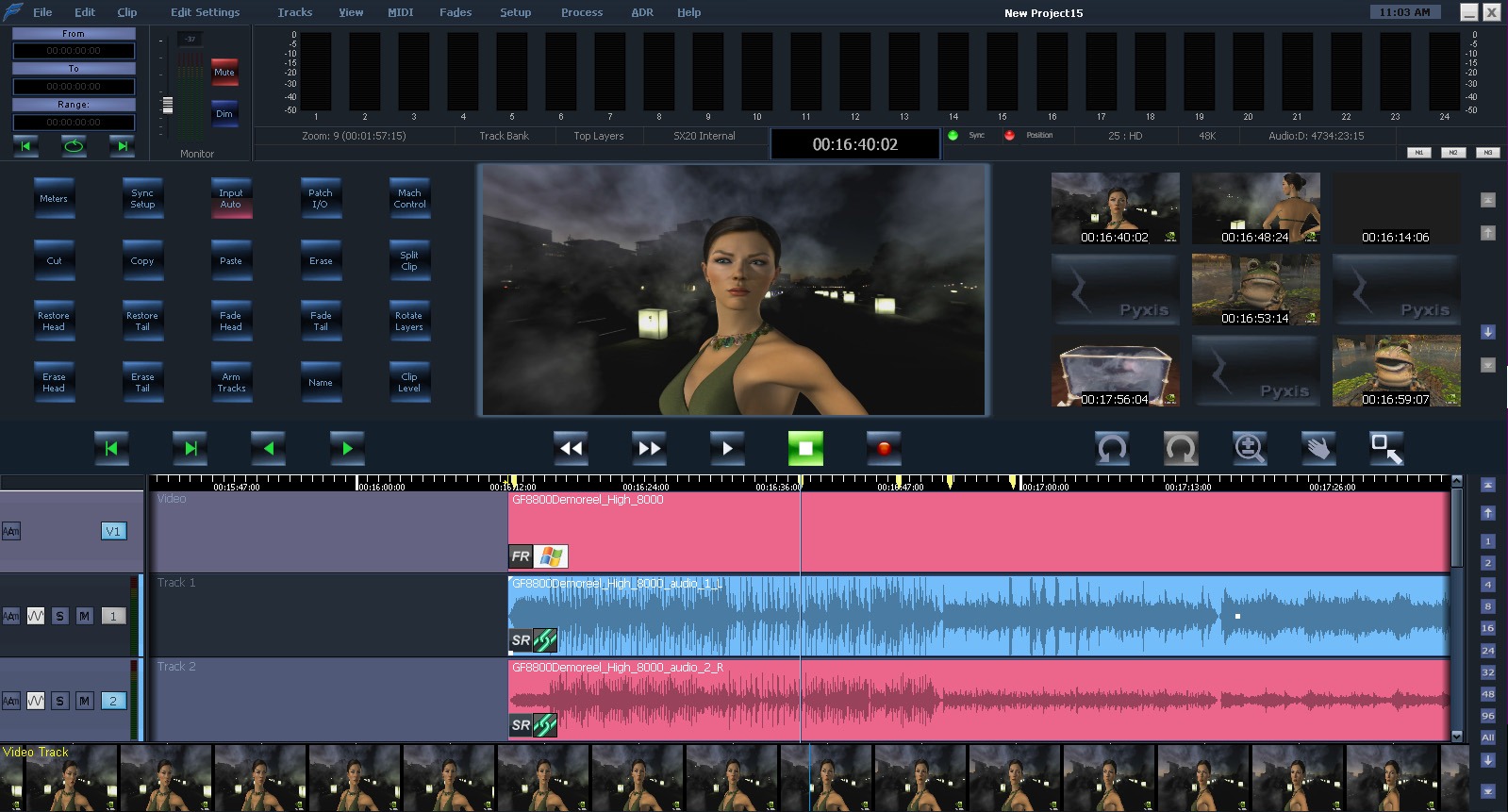The height and width of the screenshot is (812, 1508).
Task: Click the FR icon on the video clip
Action: point(521,556)
